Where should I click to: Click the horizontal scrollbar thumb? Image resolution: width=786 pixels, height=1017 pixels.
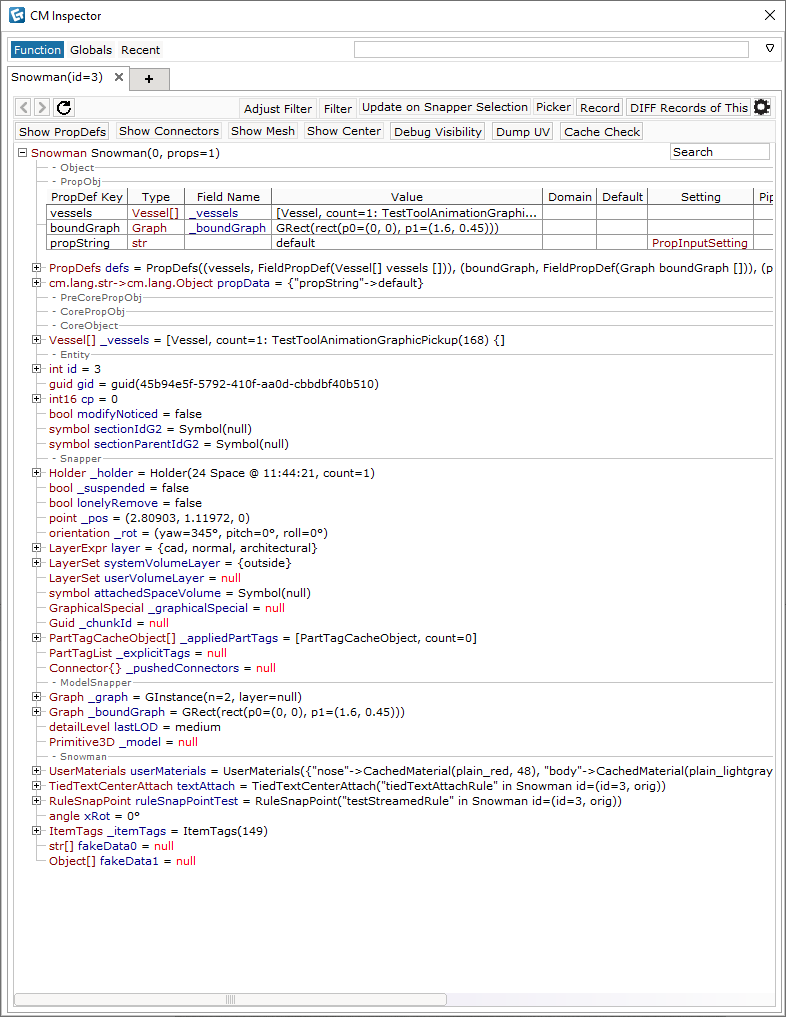[230, 999]
